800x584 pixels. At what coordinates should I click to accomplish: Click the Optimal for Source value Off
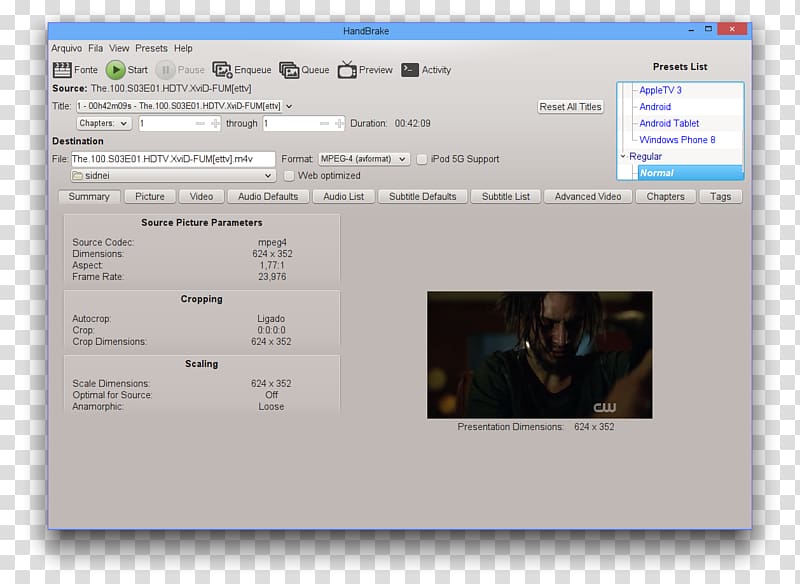click(271, 395)
